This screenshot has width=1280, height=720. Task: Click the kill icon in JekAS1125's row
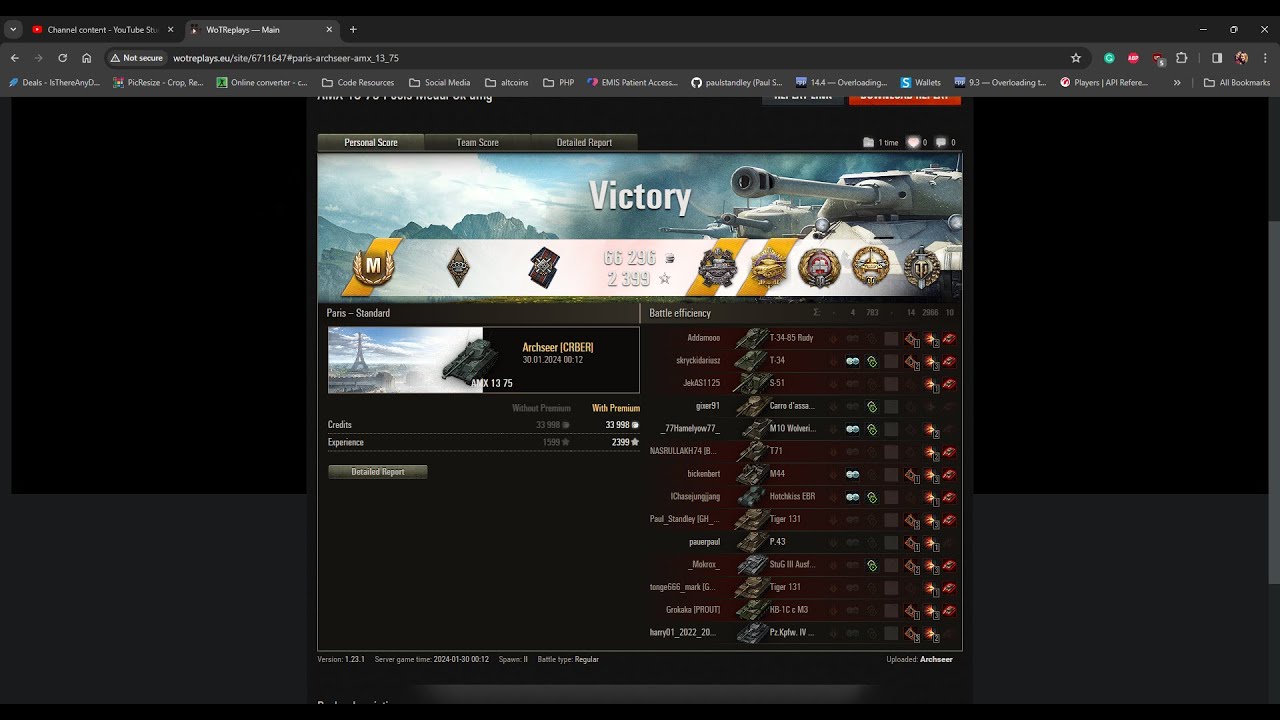(x=949, y=384)
